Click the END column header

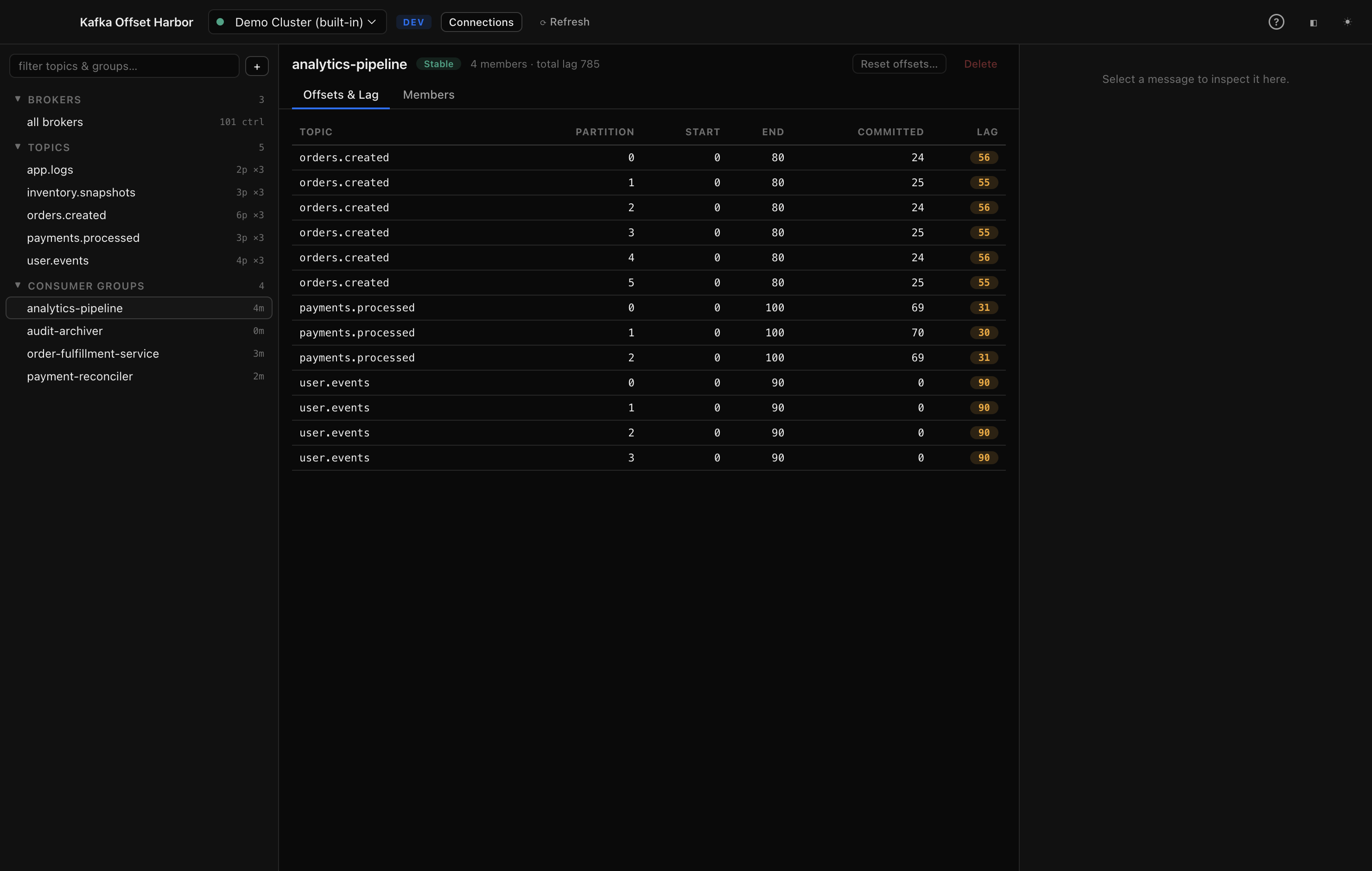(773, 132)
